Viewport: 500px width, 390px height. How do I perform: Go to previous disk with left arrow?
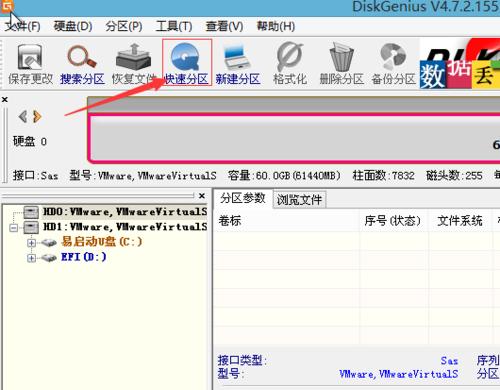(23, 117)
